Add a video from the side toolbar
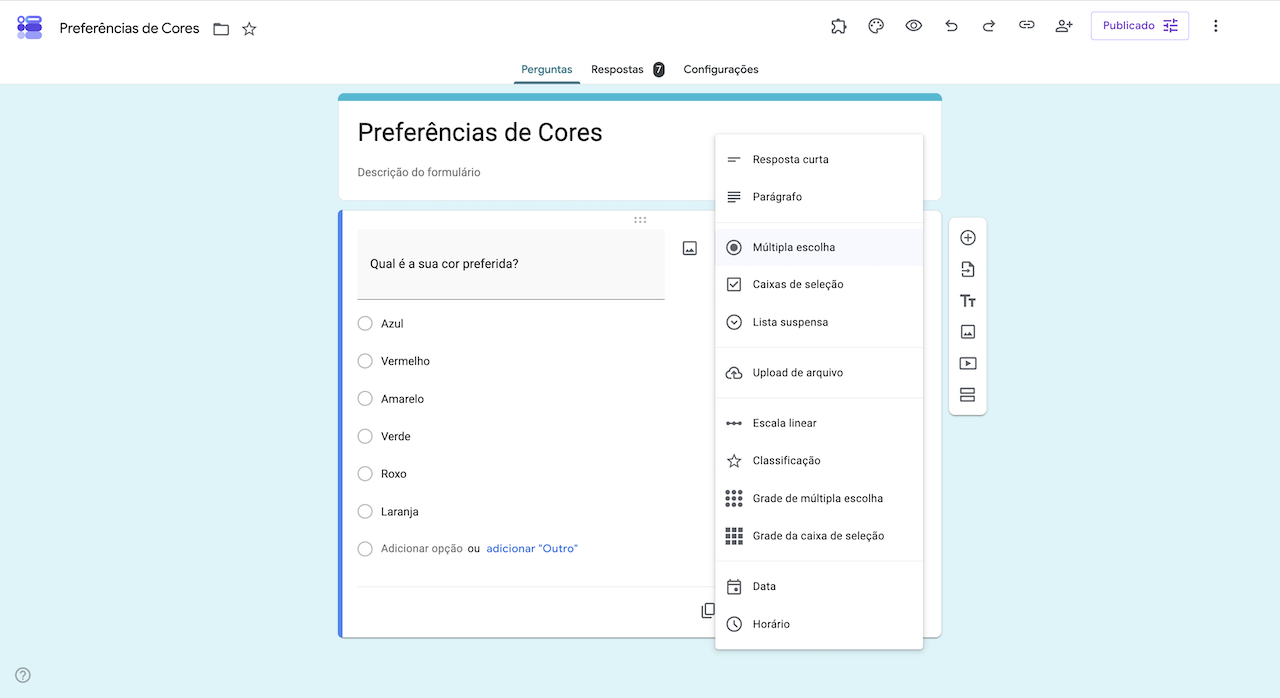Viewport: 1280px width, 698px height. tap(967, 364)
